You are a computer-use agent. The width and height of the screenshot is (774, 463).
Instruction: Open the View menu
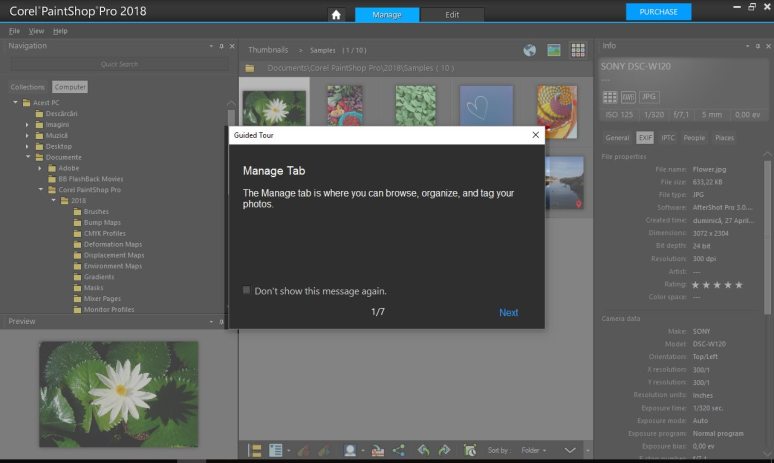36,31
